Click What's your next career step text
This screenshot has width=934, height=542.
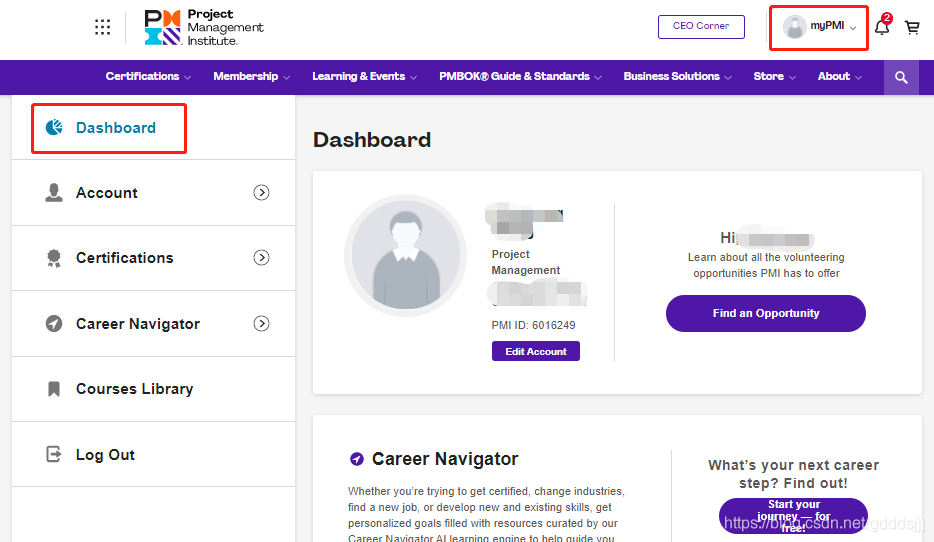tap(793, 474)
